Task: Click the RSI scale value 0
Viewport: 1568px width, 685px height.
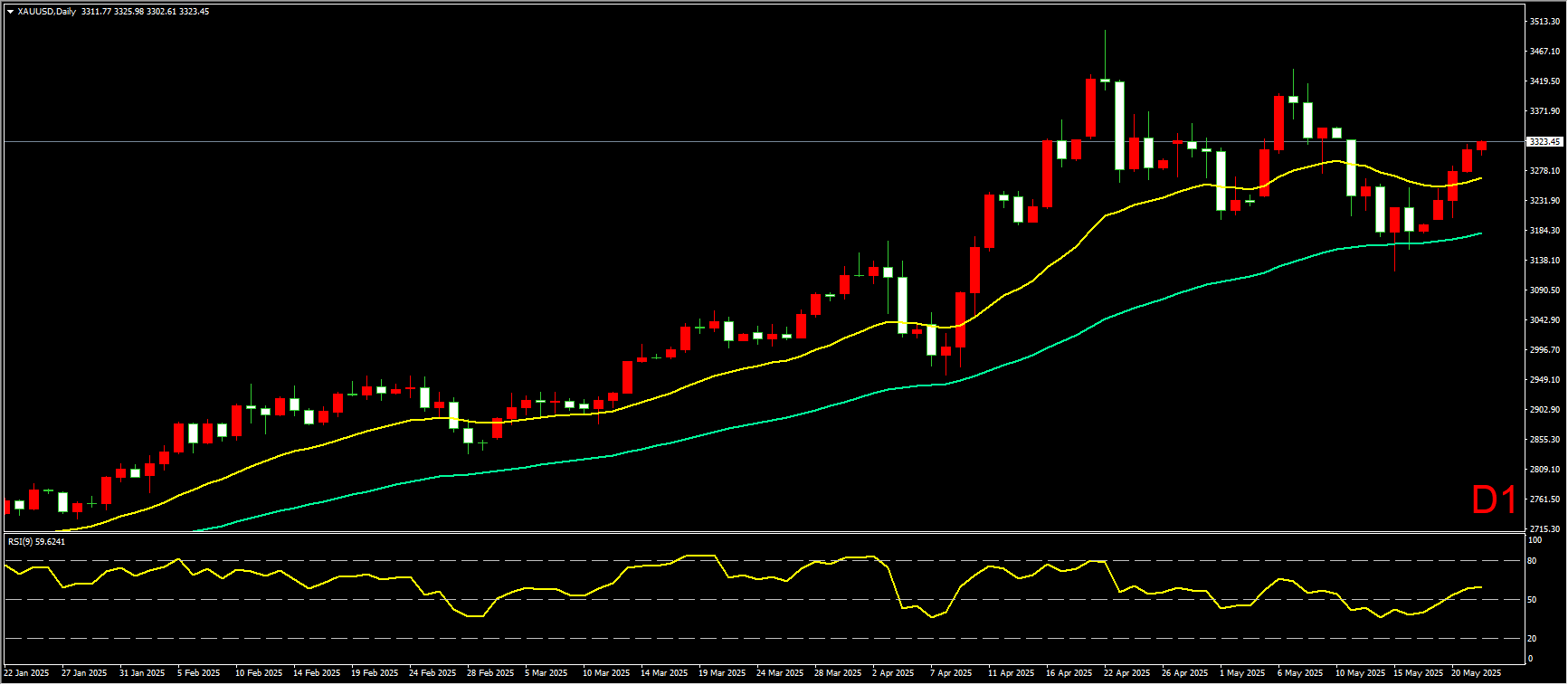Action: pyautogui.click(x=1530, y=659)
